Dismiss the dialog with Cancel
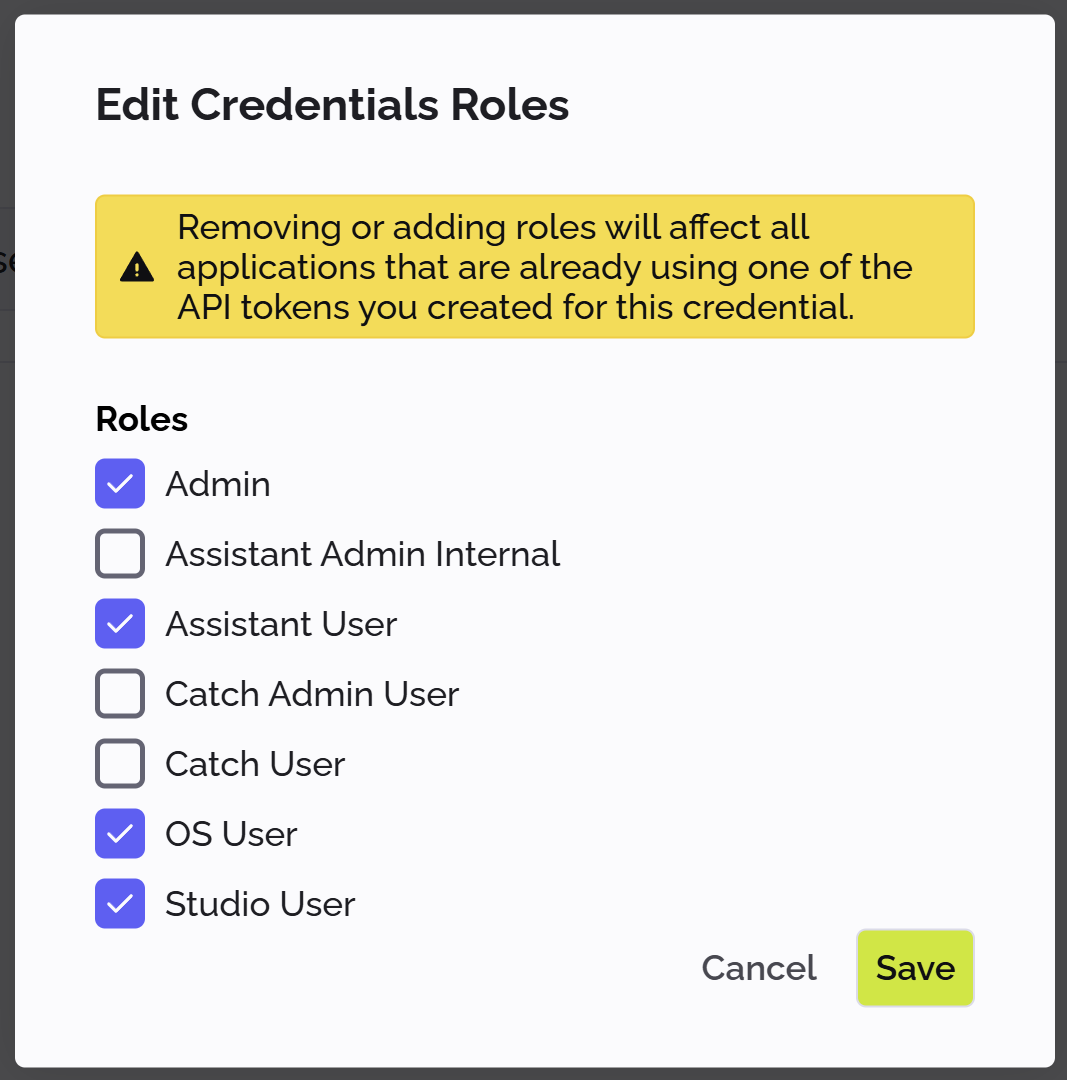This screenshot has height=1080, width=1067. point(758,967)
